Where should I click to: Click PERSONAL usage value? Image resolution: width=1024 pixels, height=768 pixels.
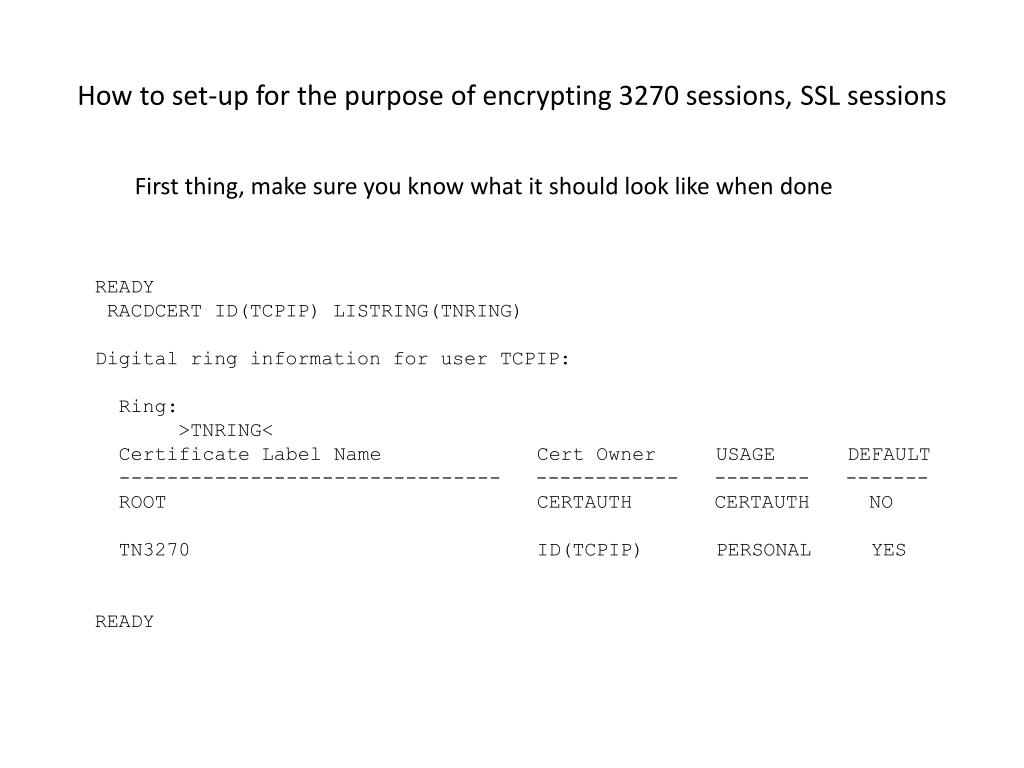click(x=763, y=550)
